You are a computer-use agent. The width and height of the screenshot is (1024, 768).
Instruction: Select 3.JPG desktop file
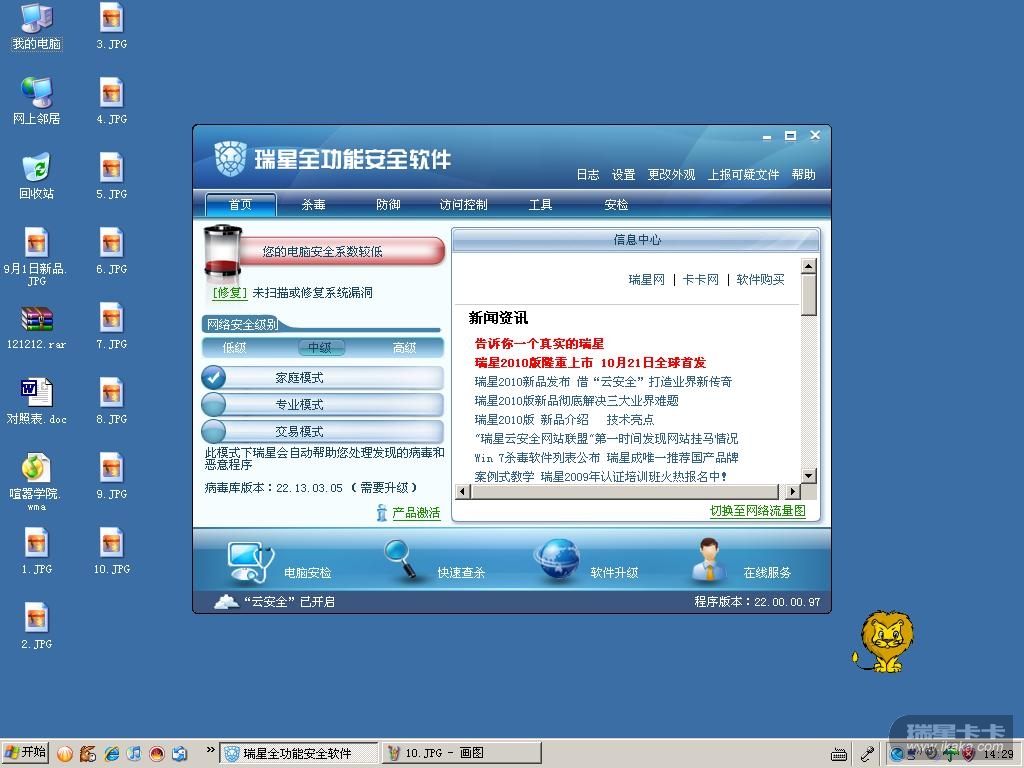point(112,26)
